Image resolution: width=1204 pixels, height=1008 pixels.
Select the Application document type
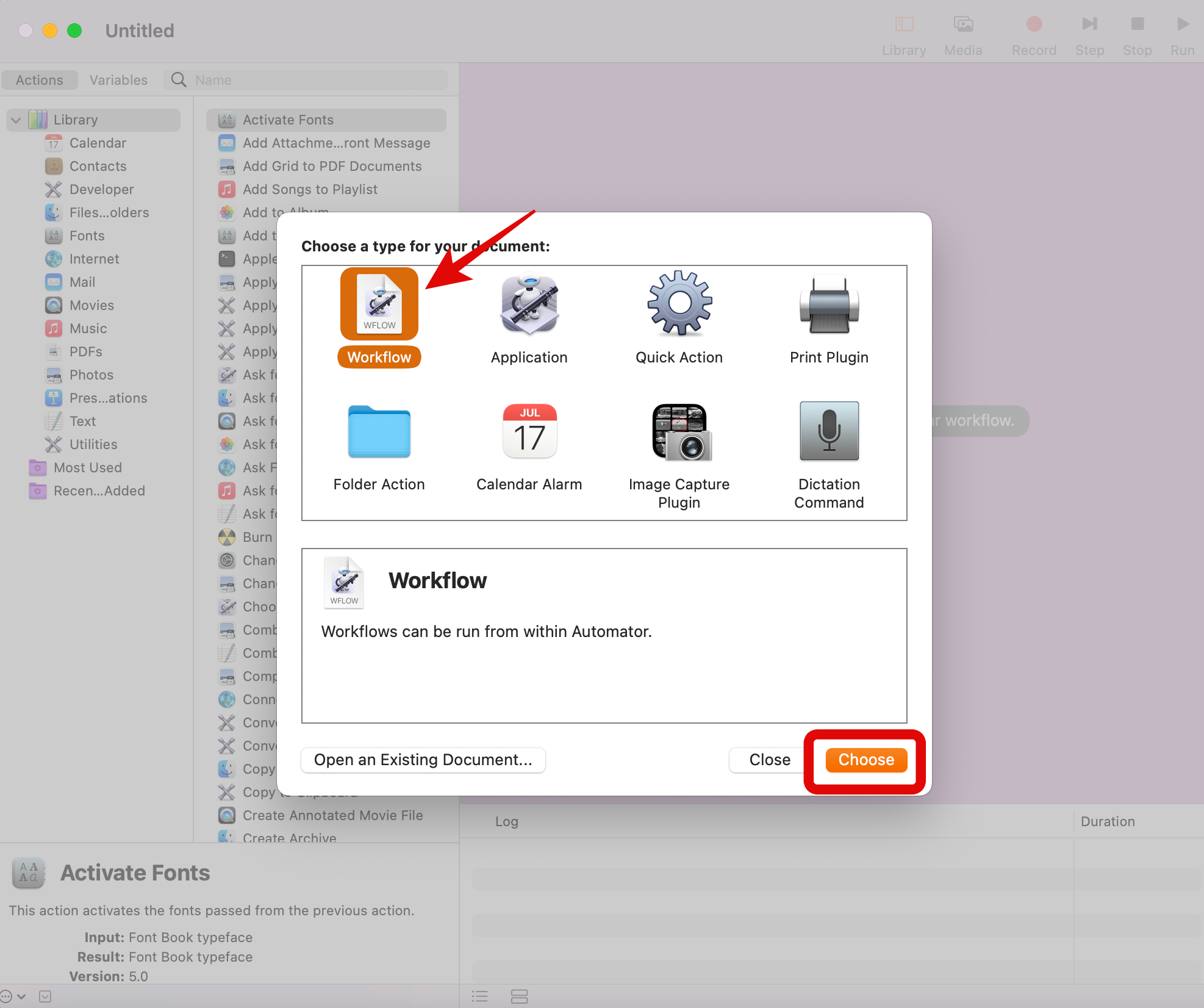coord(529,304)
